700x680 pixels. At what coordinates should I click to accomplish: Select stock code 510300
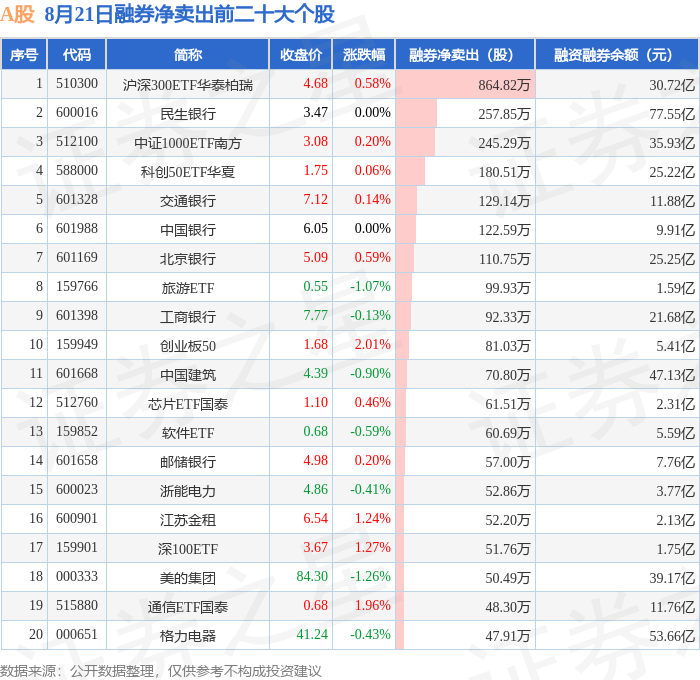tap(77, 83)
